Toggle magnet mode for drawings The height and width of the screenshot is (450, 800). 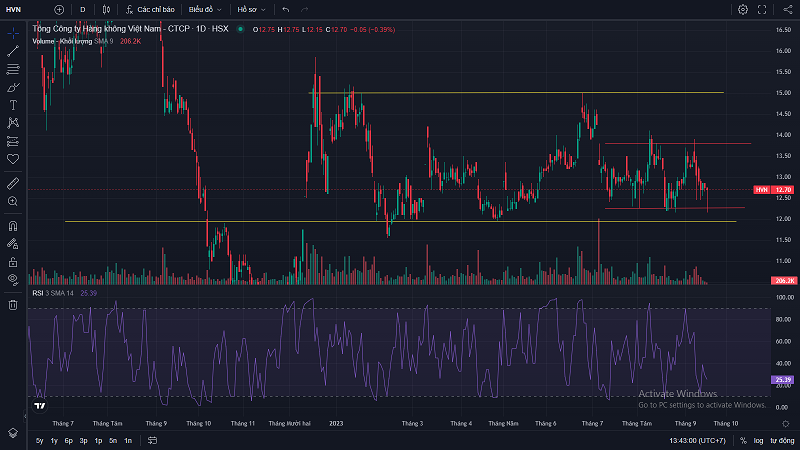click(13, 225)
